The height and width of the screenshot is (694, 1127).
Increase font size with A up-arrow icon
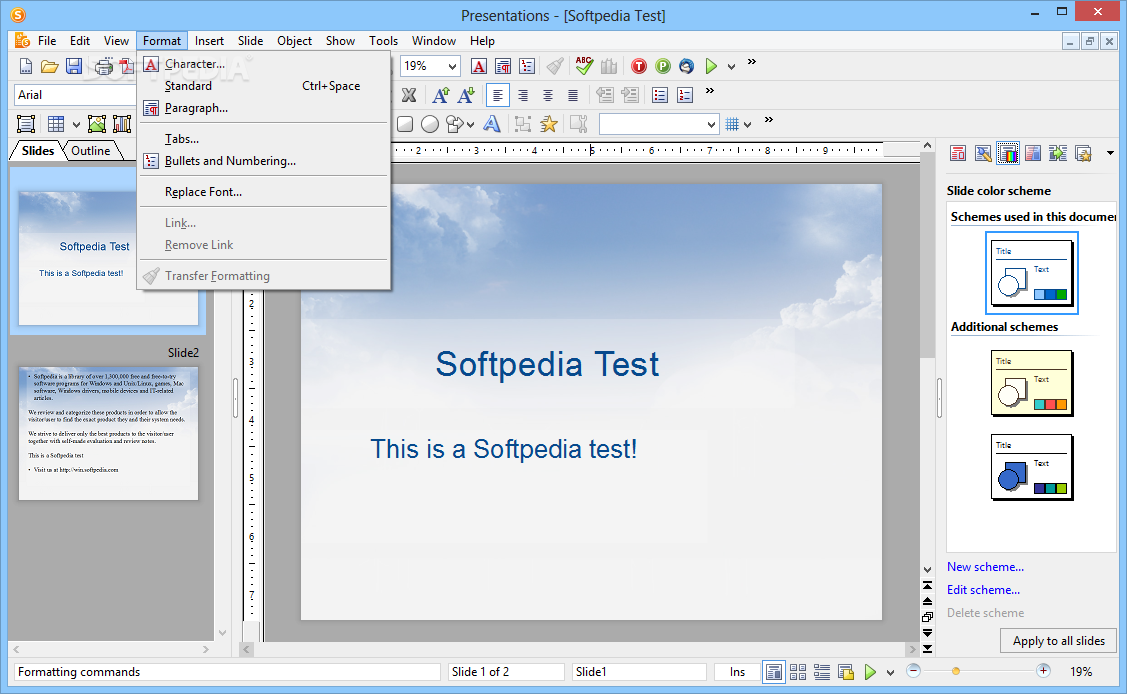click(441, 95)
